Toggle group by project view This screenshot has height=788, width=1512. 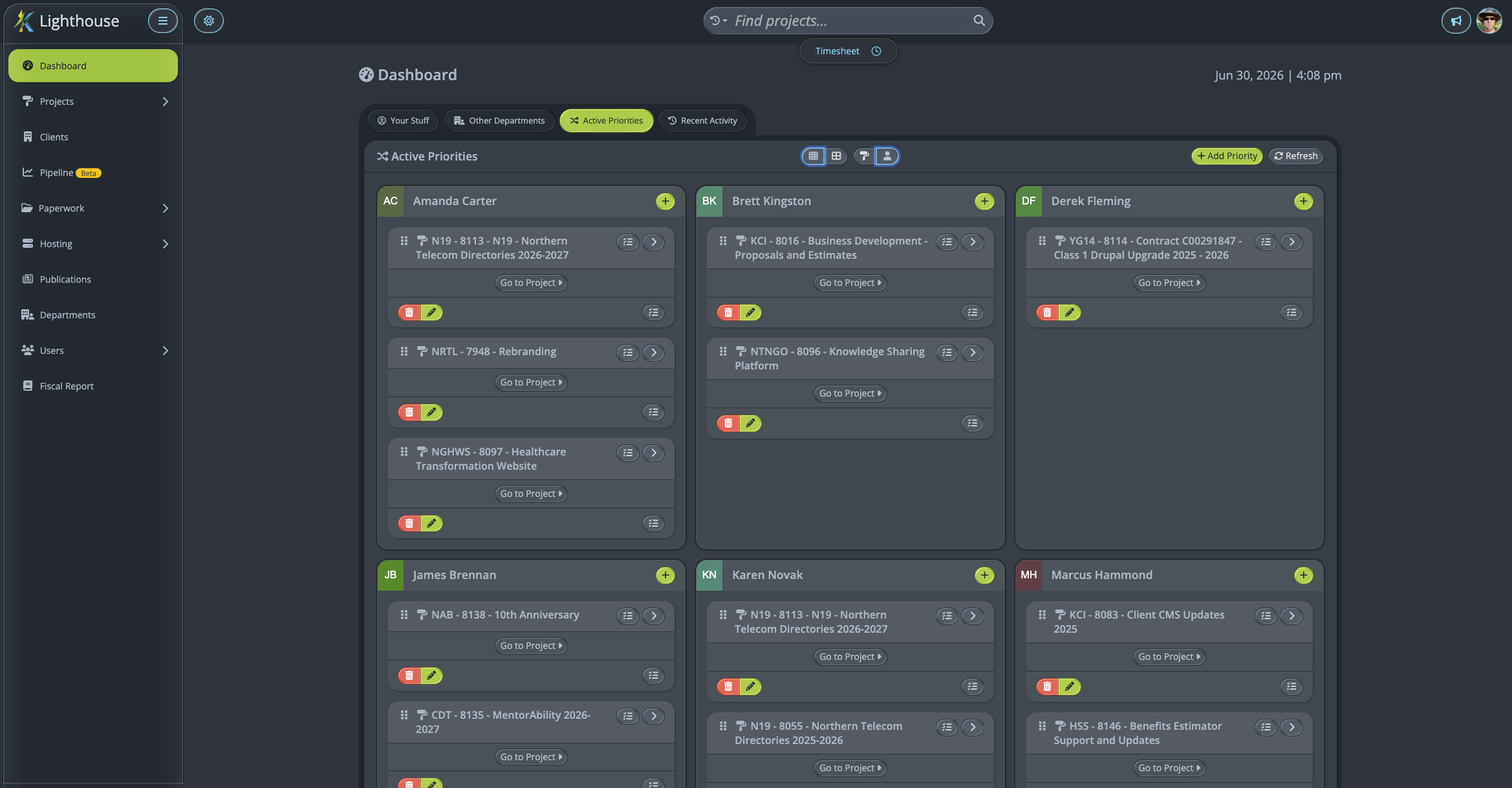tap(864, 156)
